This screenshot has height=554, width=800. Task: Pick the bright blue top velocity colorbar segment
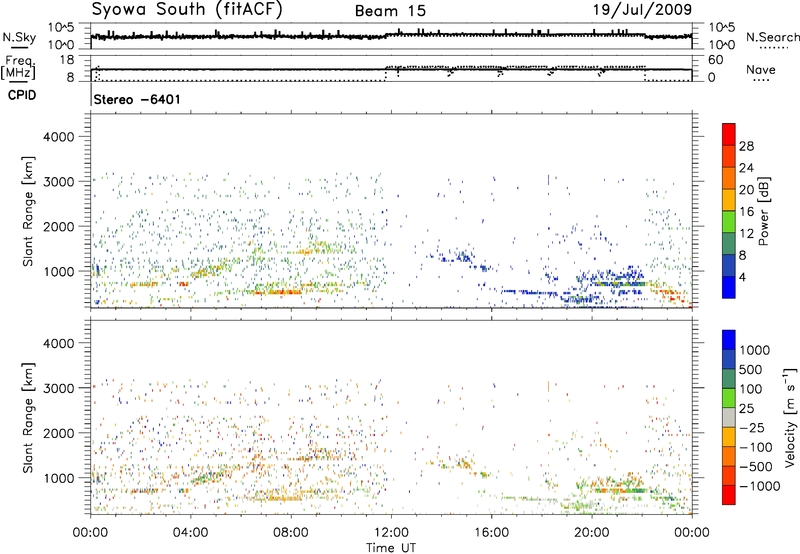[729, 340]
